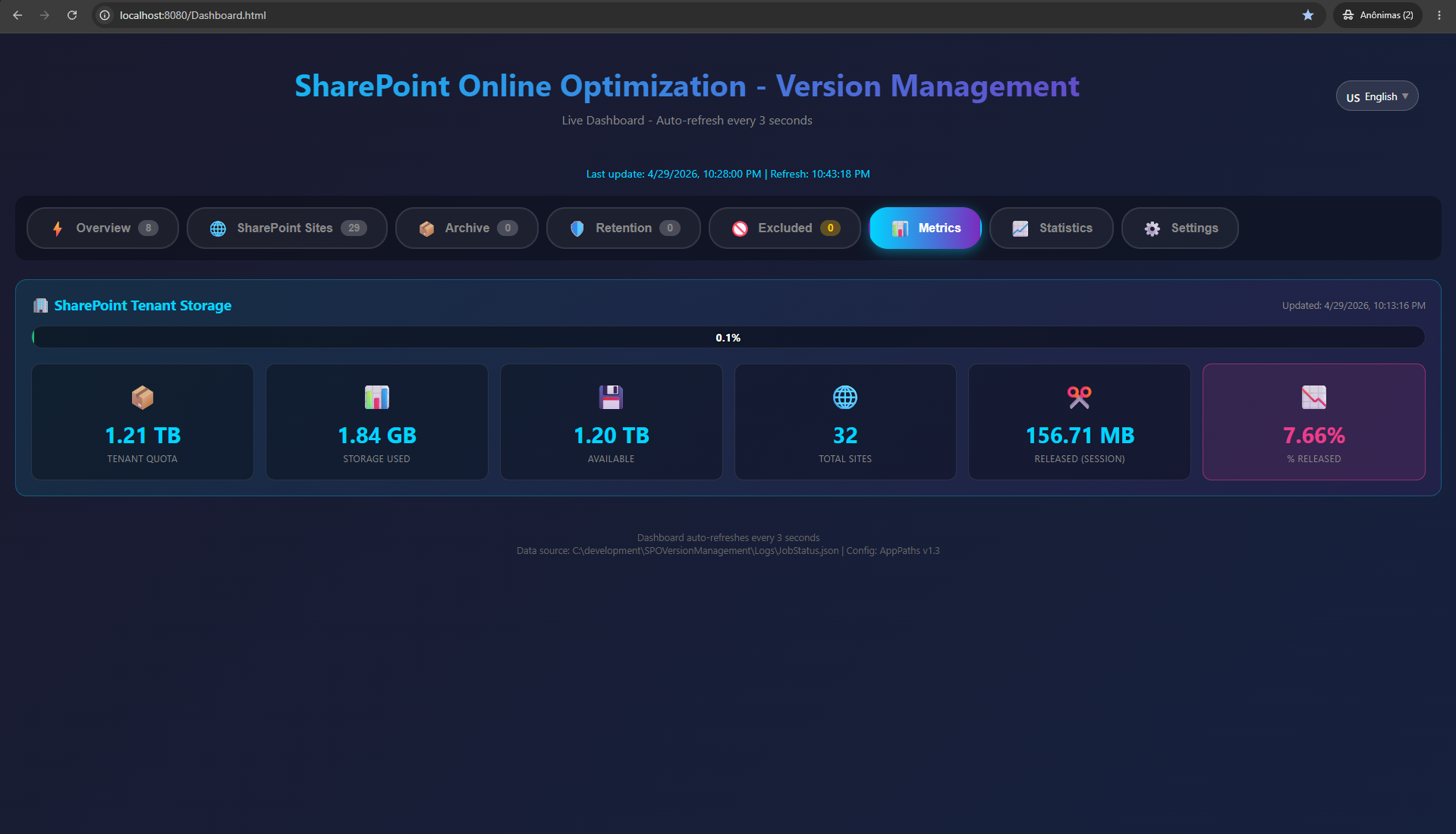Click the 1.84 GB storage used value
The image size is (1456, 834).
(x=377, y=436)
